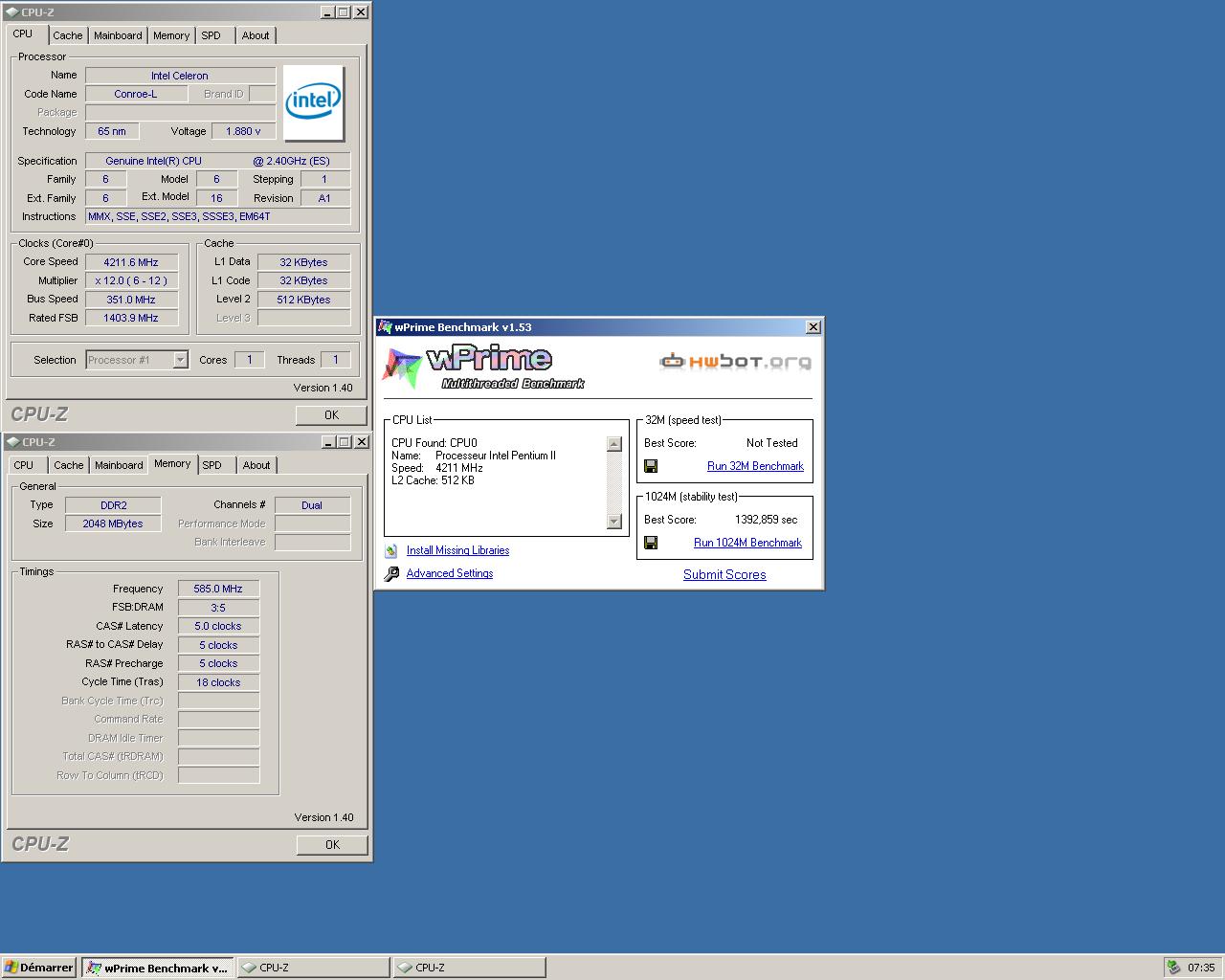1225x980 pixels.
Task: Open the About tab in the bottom CPU-Z window
Action: (x=256, y=465)
